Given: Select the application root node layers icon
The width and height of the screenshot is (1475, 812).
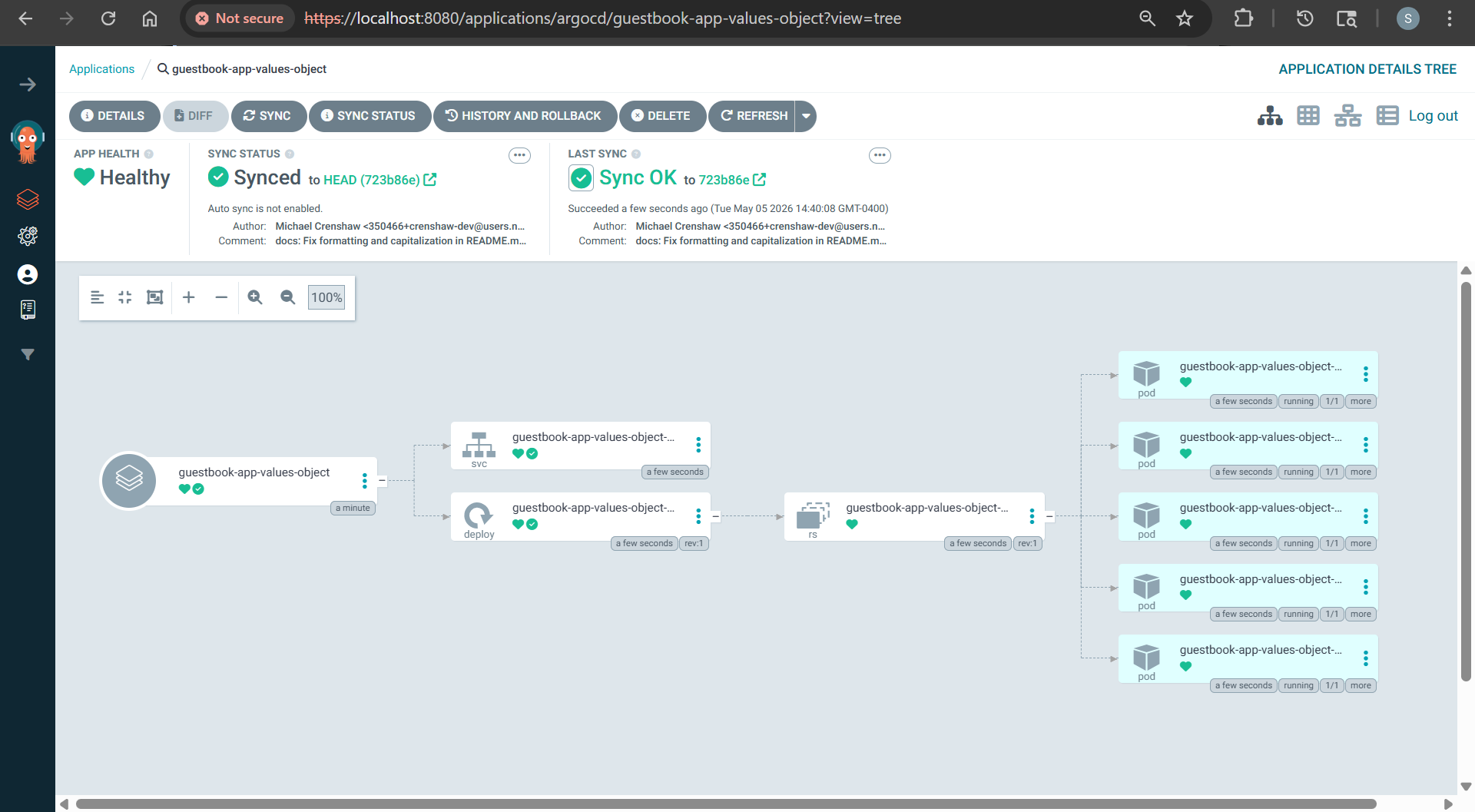Looking at the screenshot, I should [129, 480].
